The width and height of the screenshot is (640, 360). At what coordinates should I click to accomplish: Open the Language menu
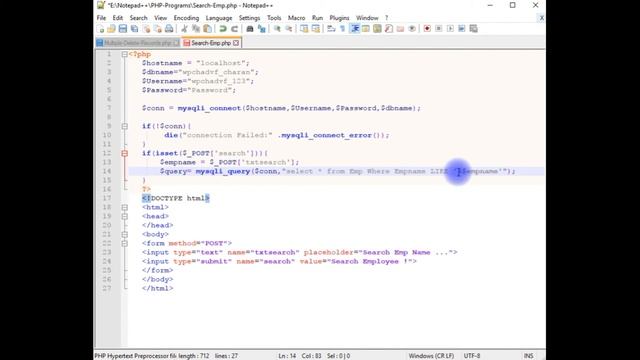click(x=219, y=18)
